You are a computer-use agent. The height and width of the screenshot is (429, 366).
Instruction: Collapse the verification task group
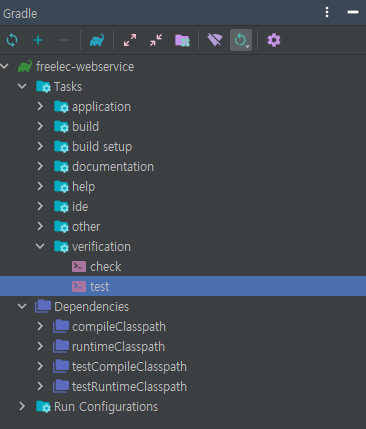[x=40, y=247]
